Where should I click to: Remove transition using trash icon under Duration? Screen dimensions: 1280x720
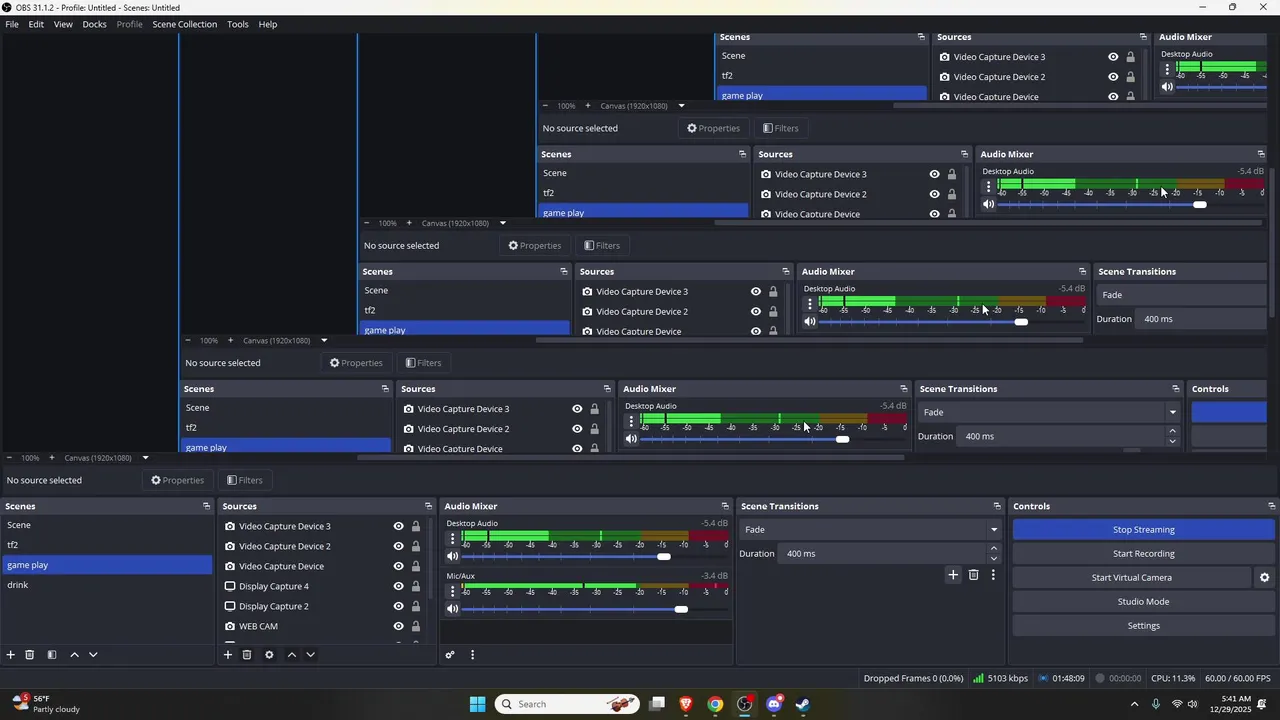coord(973,575)
